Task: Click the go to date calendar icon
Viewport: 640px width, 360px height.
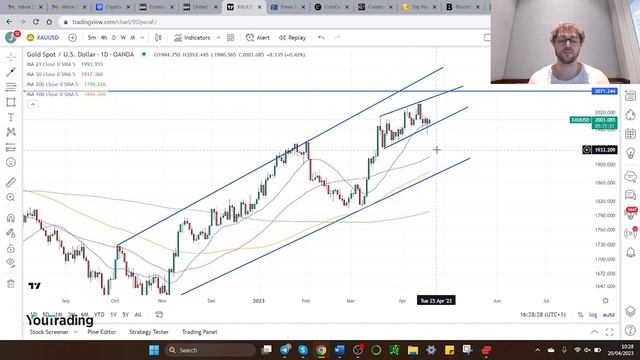Action: (x=159, y=314)
